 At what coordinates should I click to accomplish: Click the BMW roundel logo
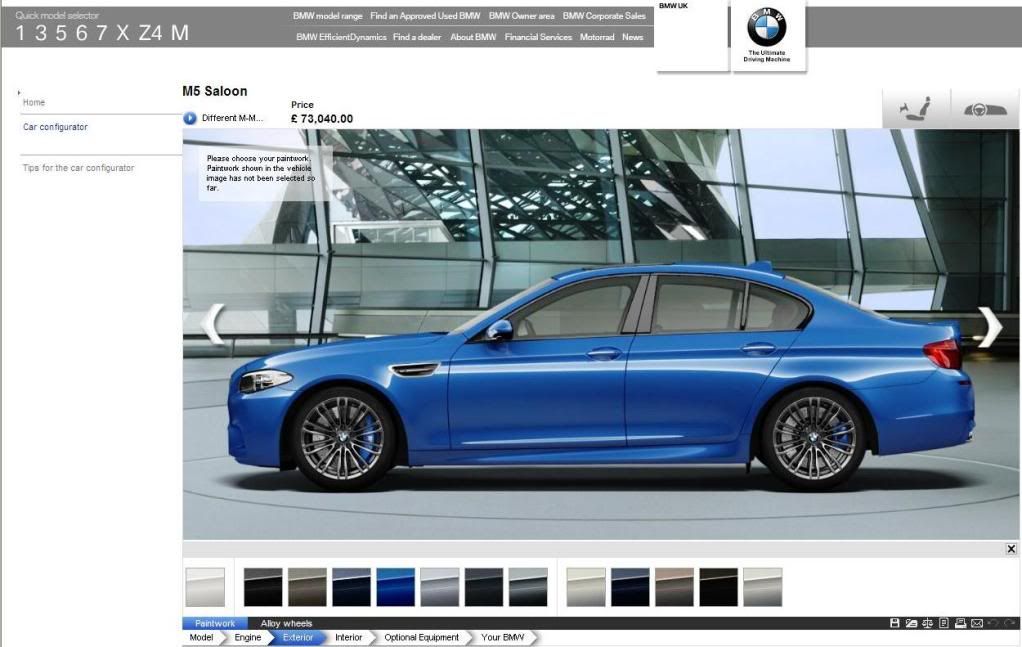766,27
